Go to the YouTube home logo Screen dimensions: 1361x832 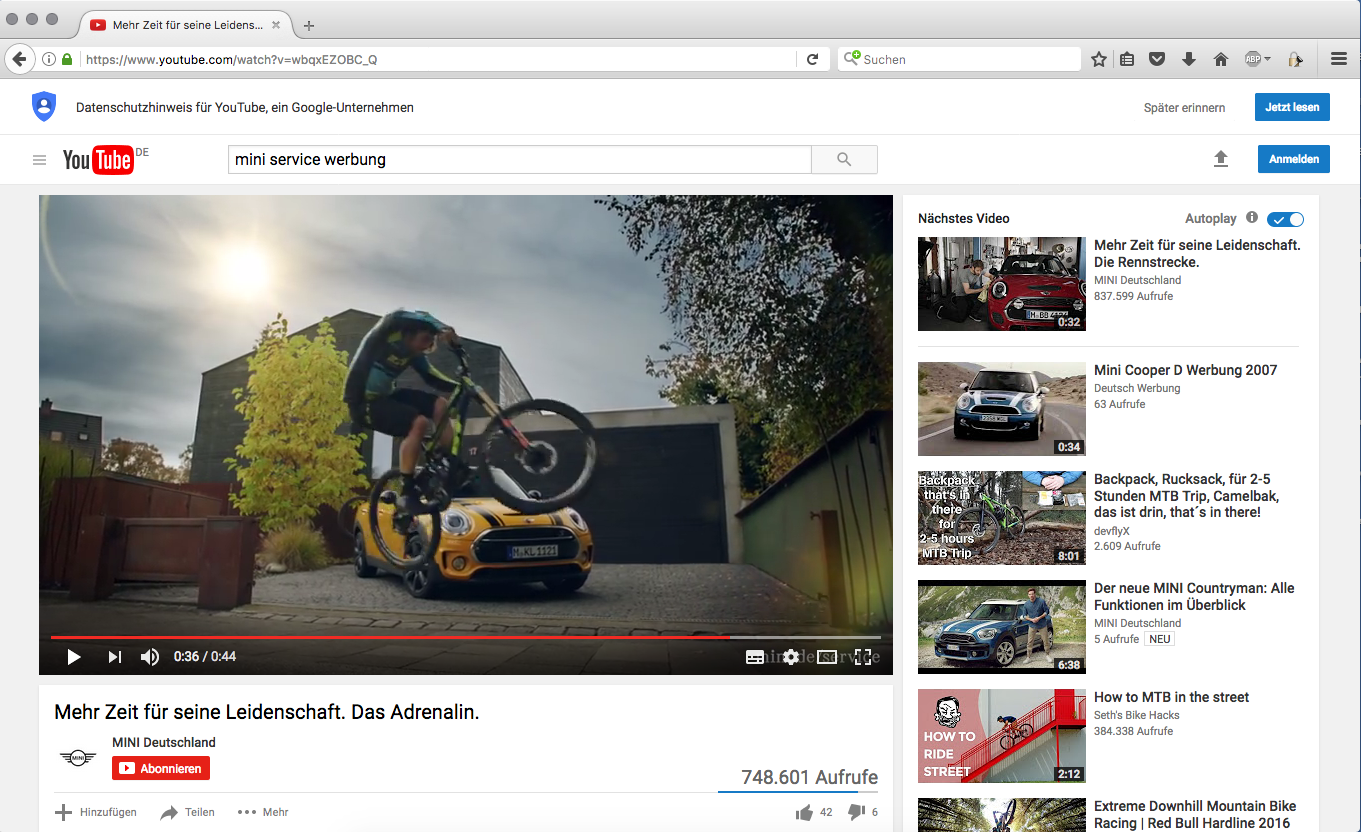click(98, 159)
